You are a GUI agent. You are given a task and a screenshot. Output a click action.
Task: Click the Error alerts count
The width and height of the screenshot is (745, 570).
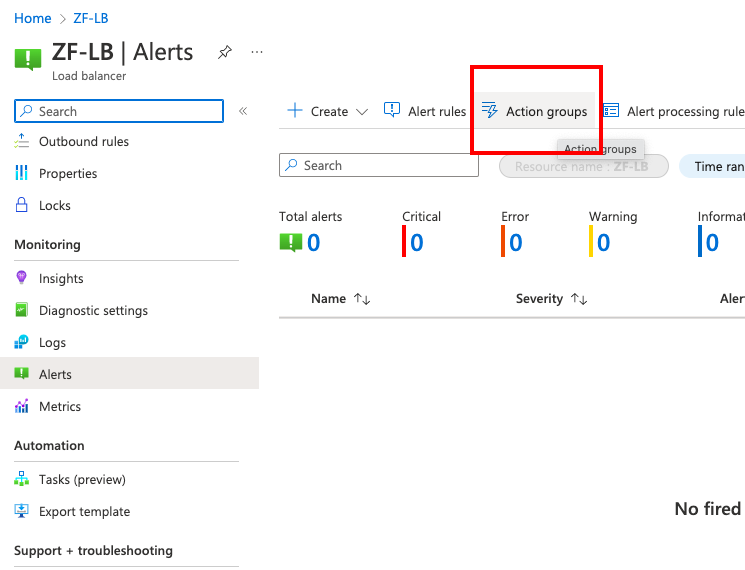point(516,243)
